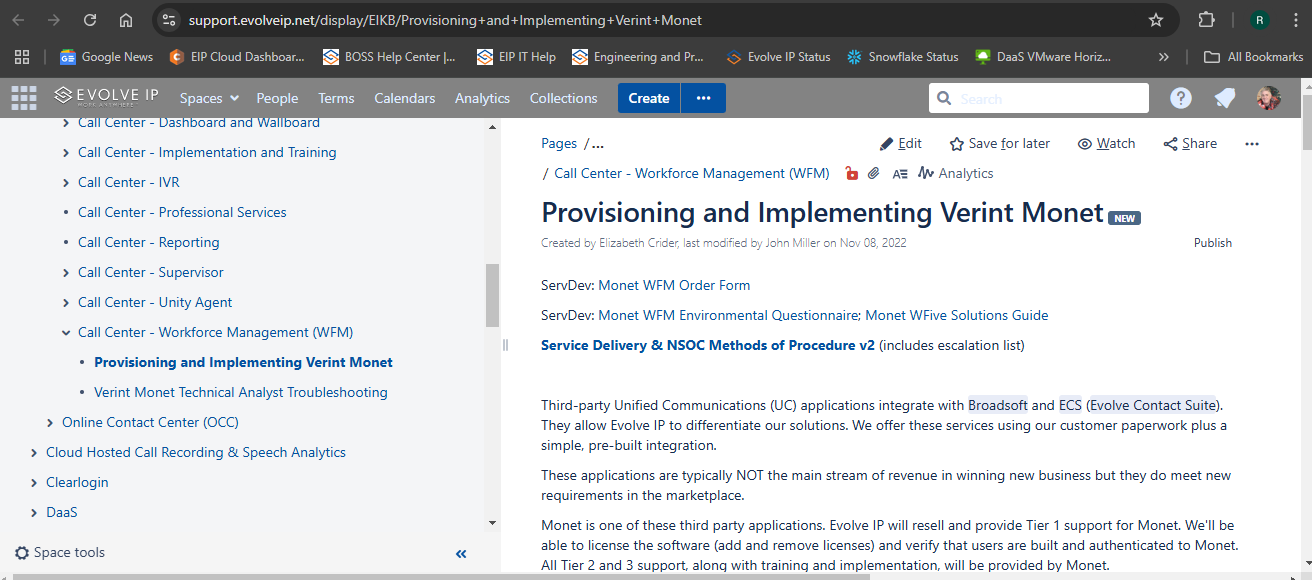Collapse the Call Center - Workforce Management tree node
This screenshot has width=1312, height=580.
coord(66,333)
